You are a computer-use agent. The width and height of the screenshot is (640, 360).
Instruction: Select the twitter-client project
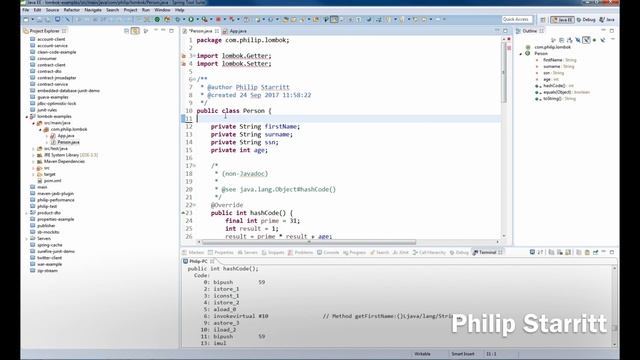(x=49, y=258)
